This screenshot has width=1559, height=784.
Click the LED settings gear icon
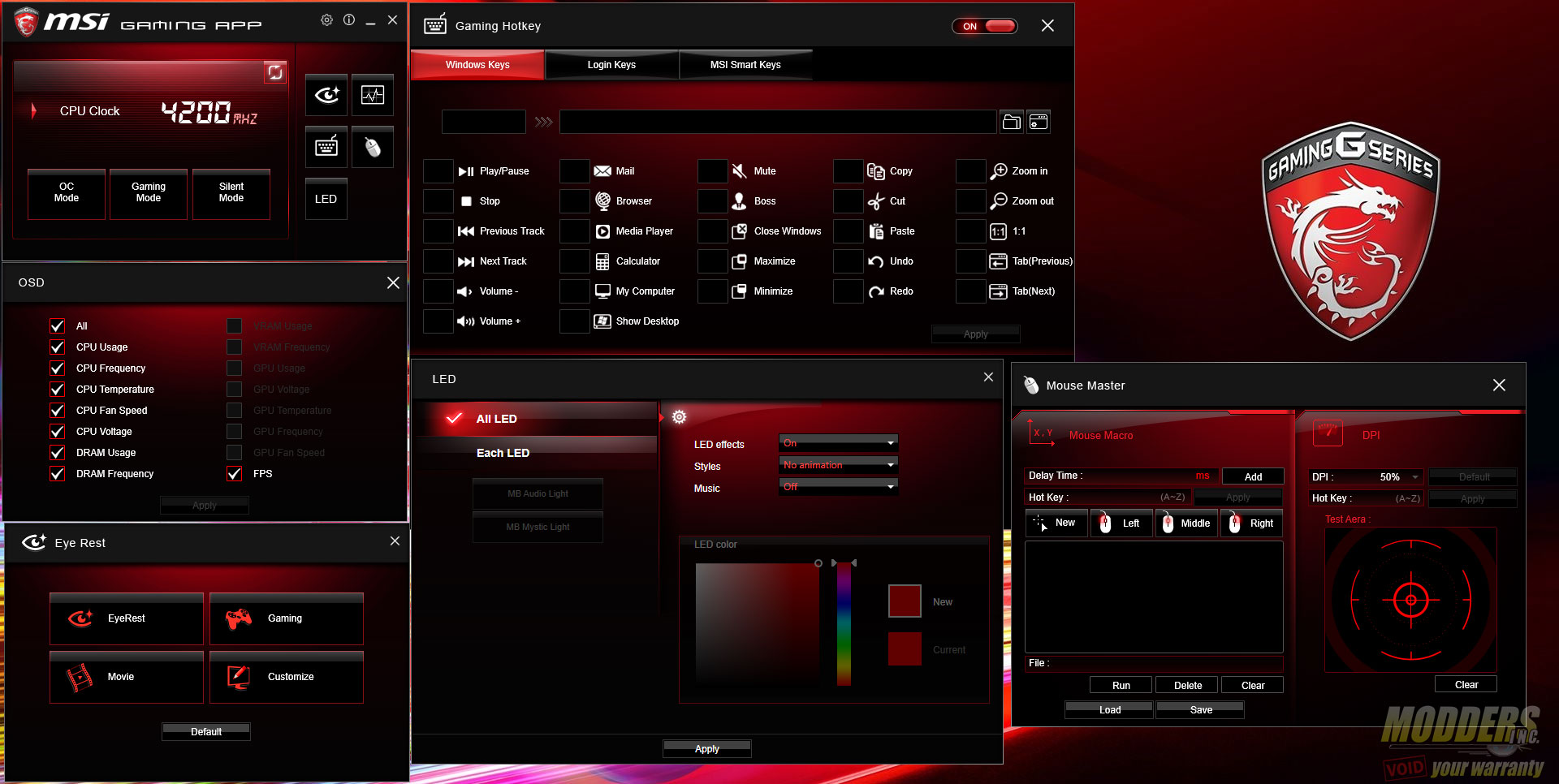coord(680,417)
